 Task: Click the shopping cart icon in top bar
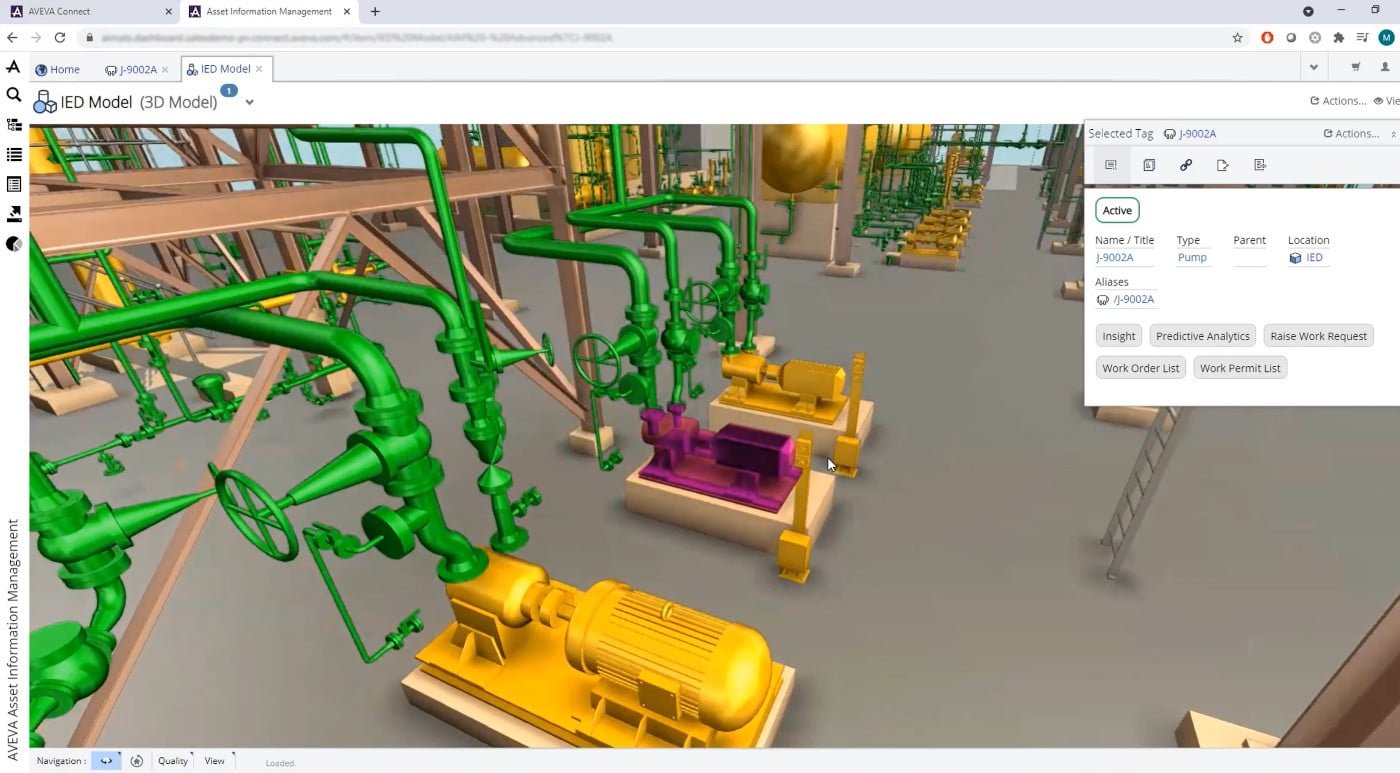(1356, 68)
